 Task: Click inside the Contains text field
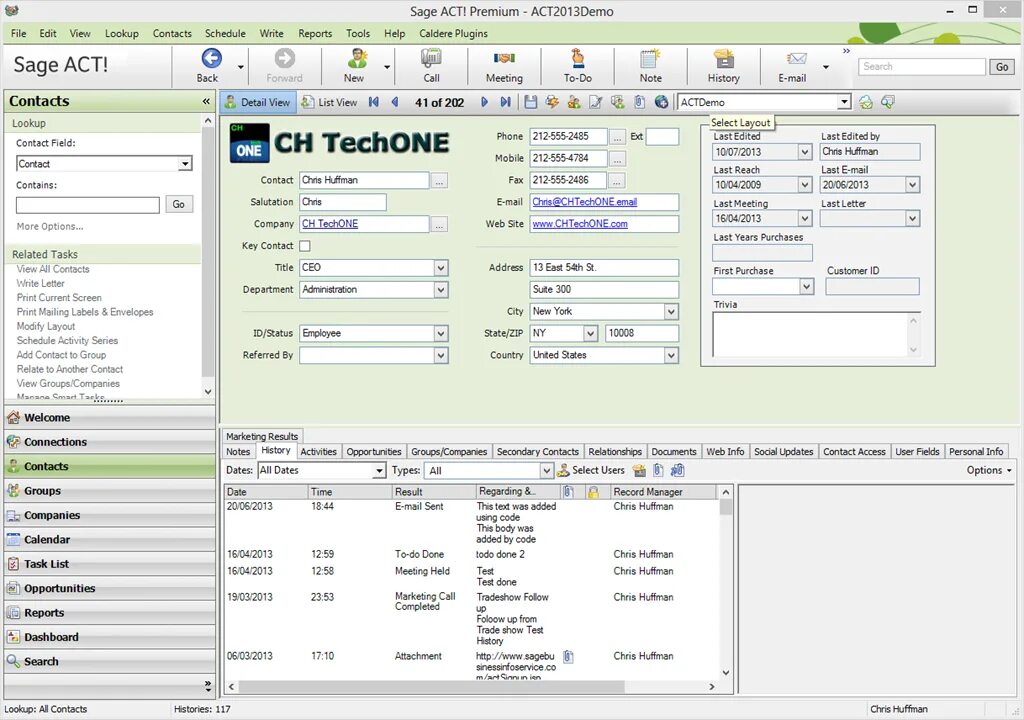[x=88, y=205]
